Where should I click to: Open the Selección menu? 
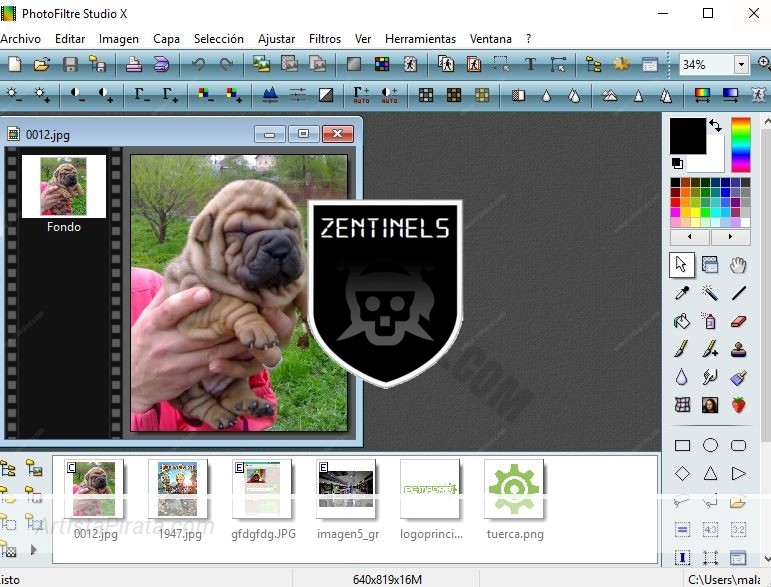219,39
